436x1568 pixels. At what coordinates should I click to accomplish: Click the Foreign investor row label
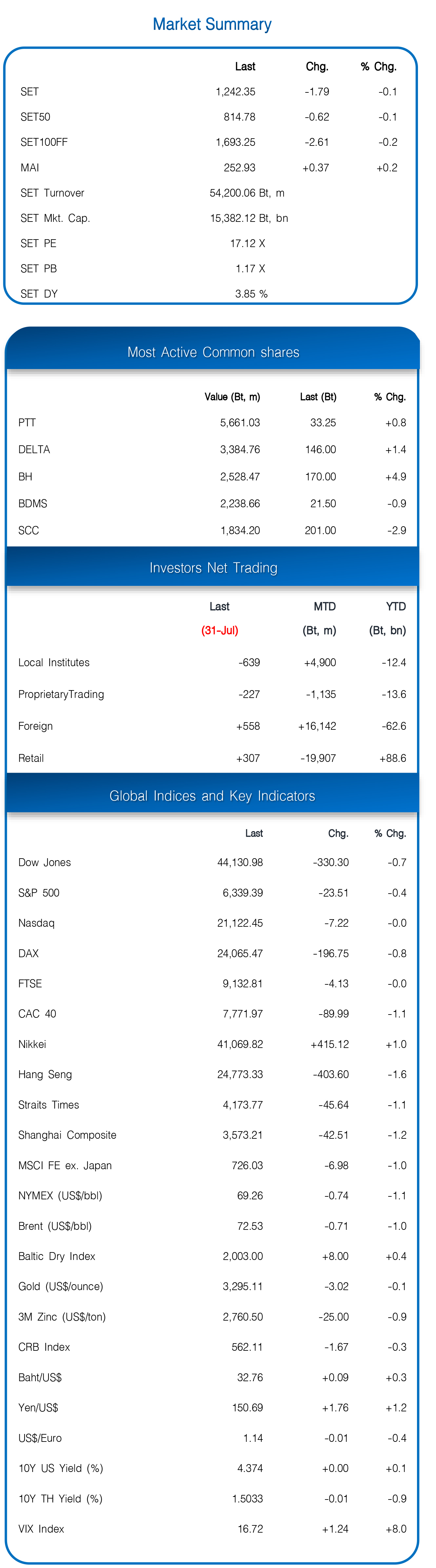pos(35,726)
